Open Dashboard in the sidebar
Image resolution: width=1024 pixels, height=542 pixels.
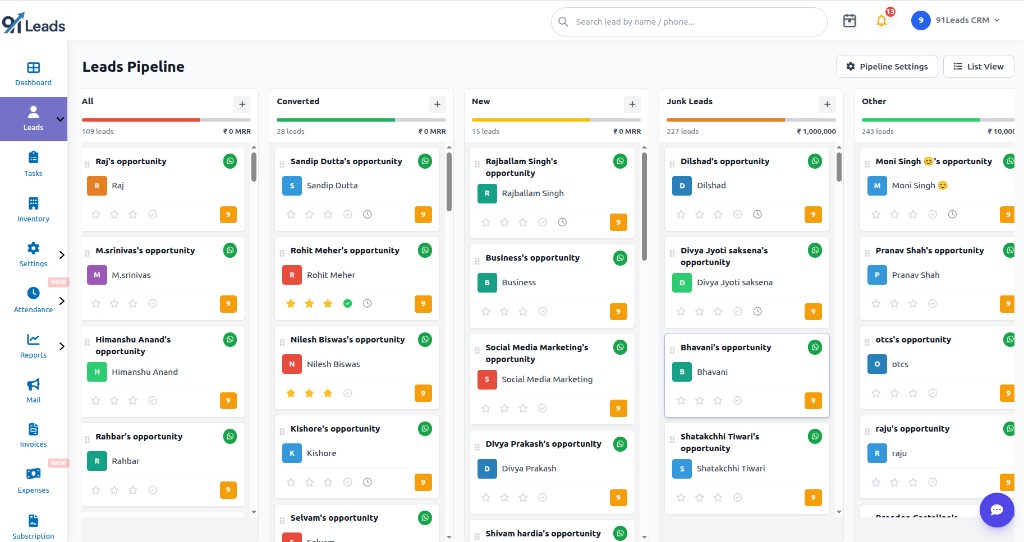pos(33,73)
